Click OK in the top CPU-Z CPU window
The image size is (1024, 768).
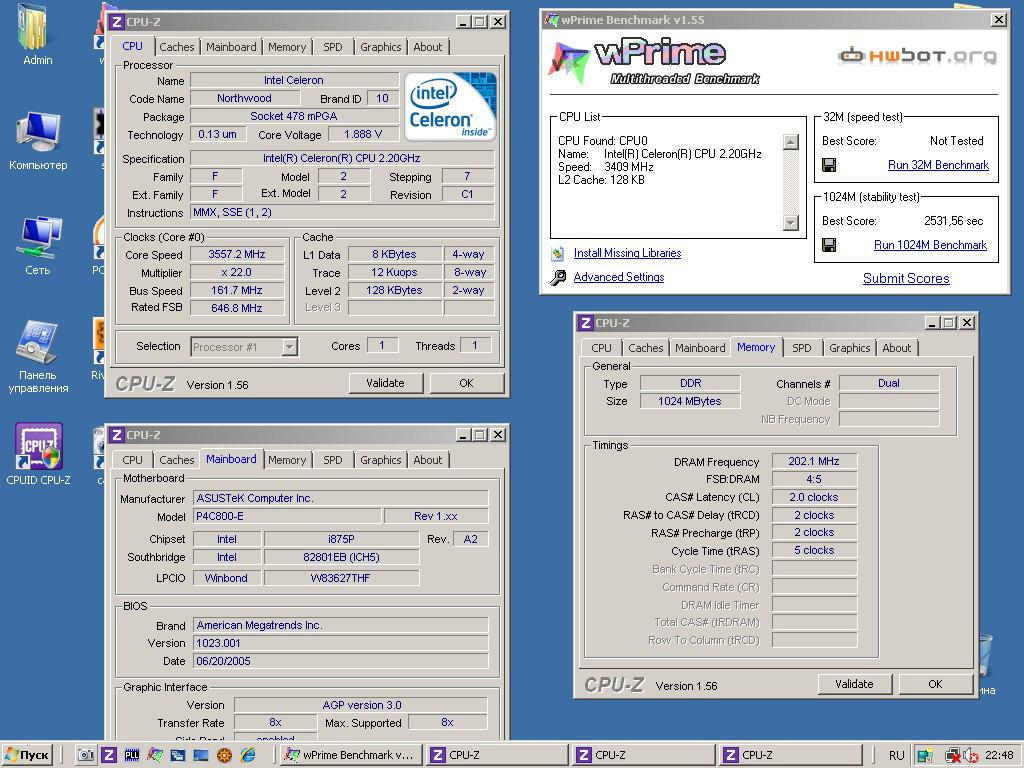(466, 383)
